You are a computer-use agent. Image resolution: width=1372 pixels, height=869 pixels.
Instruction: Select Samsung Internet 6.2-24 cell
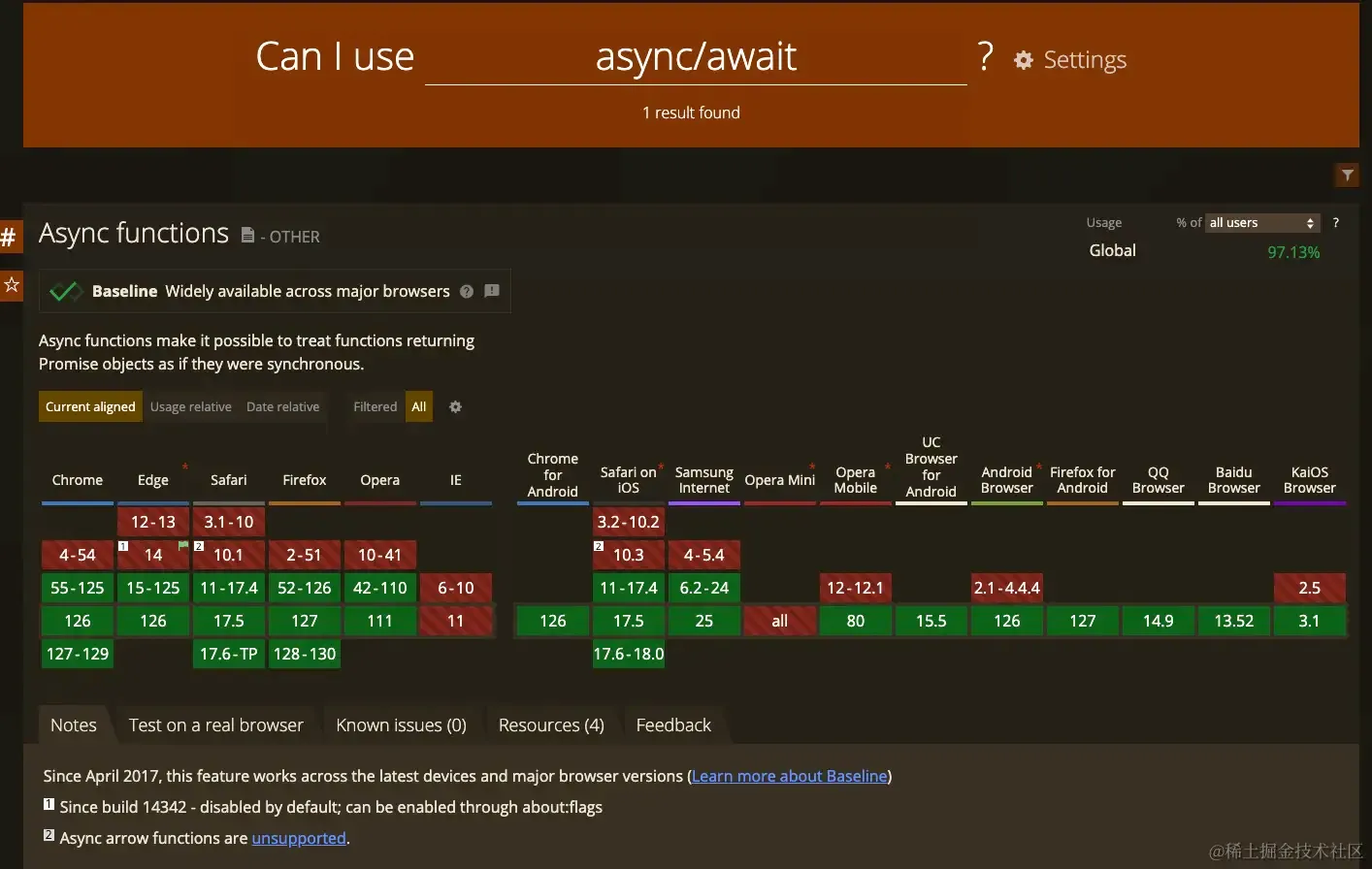704,588
